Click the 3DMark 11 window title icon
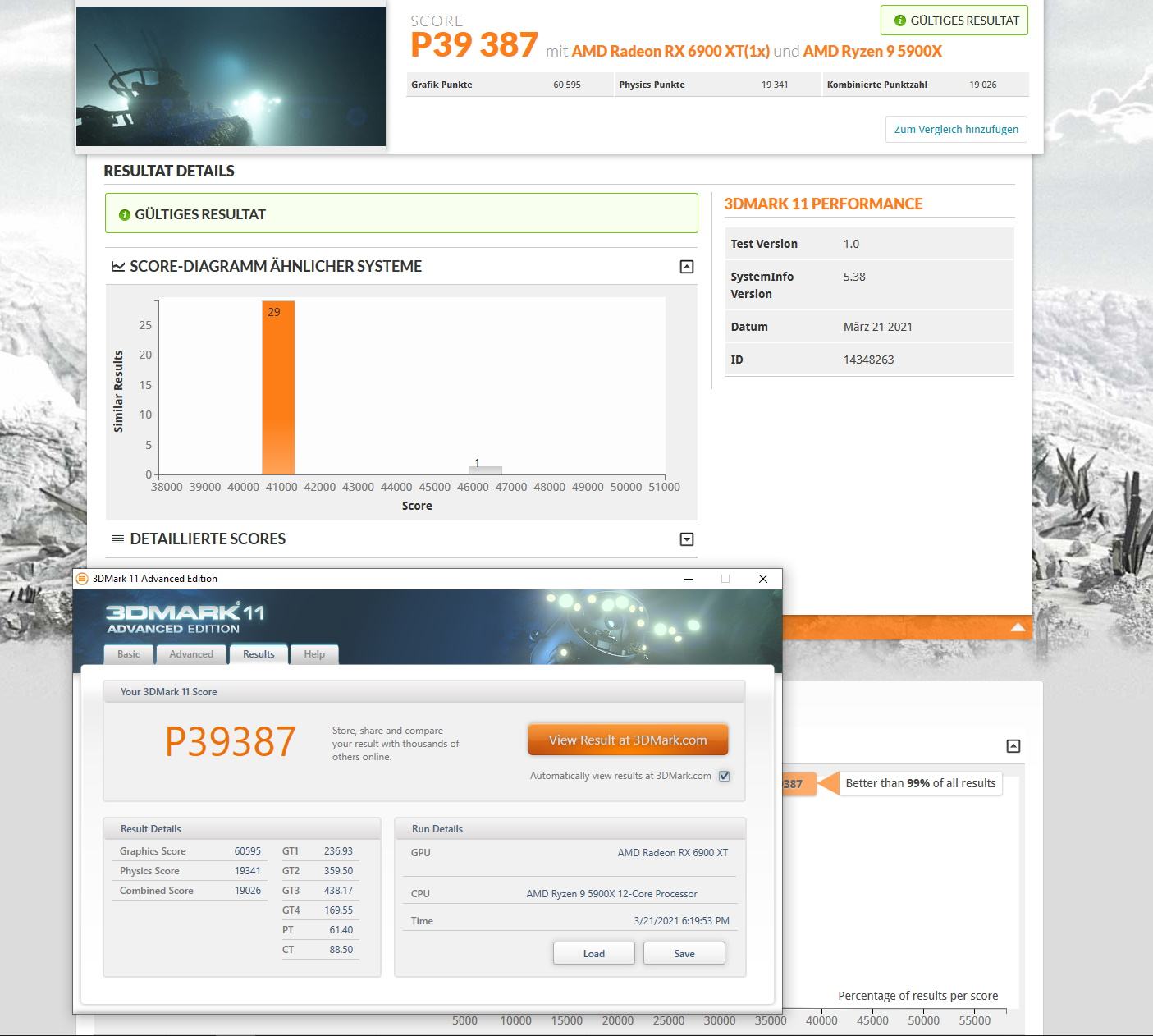This screenshot has height=1036, width=1153. [81, 579]
